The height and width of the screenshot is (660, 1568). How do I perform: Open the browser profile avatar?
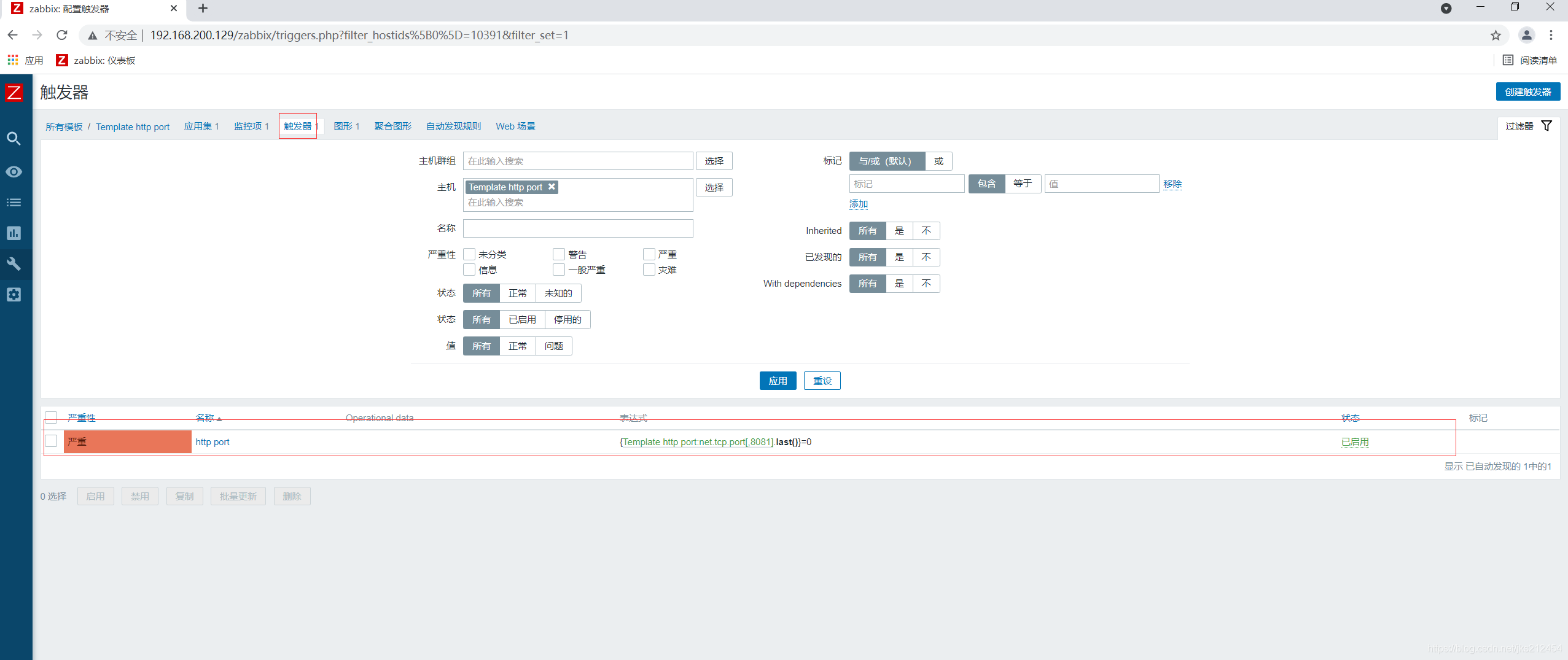[1526, 35]
